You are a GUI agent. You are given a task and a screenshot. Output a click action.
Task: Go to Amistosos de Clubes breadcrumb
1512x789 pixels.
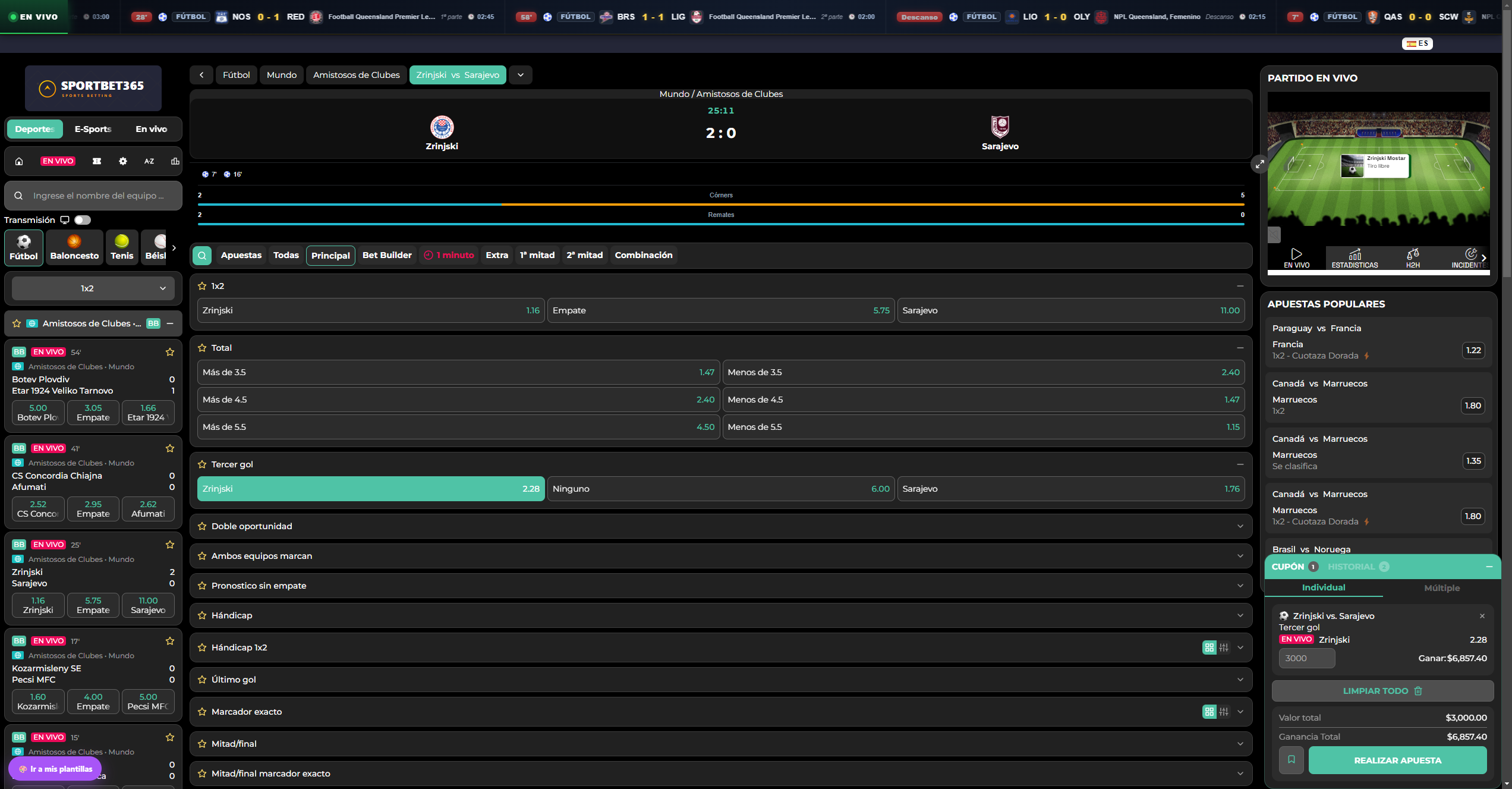pos(357,75)
